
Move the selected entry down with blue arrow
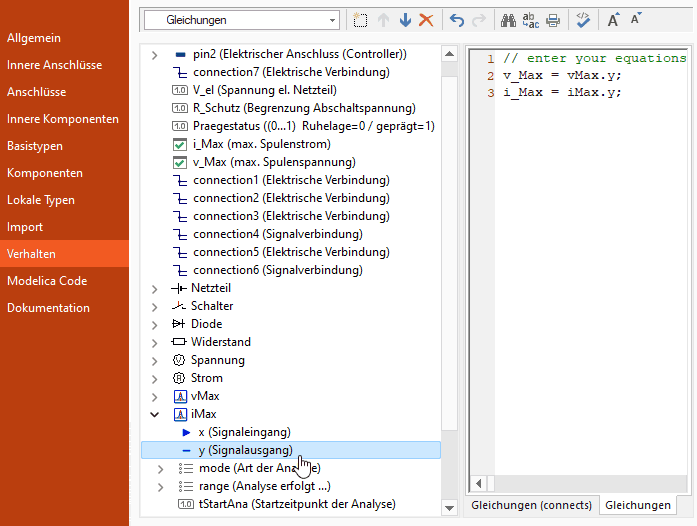point(405,20)
